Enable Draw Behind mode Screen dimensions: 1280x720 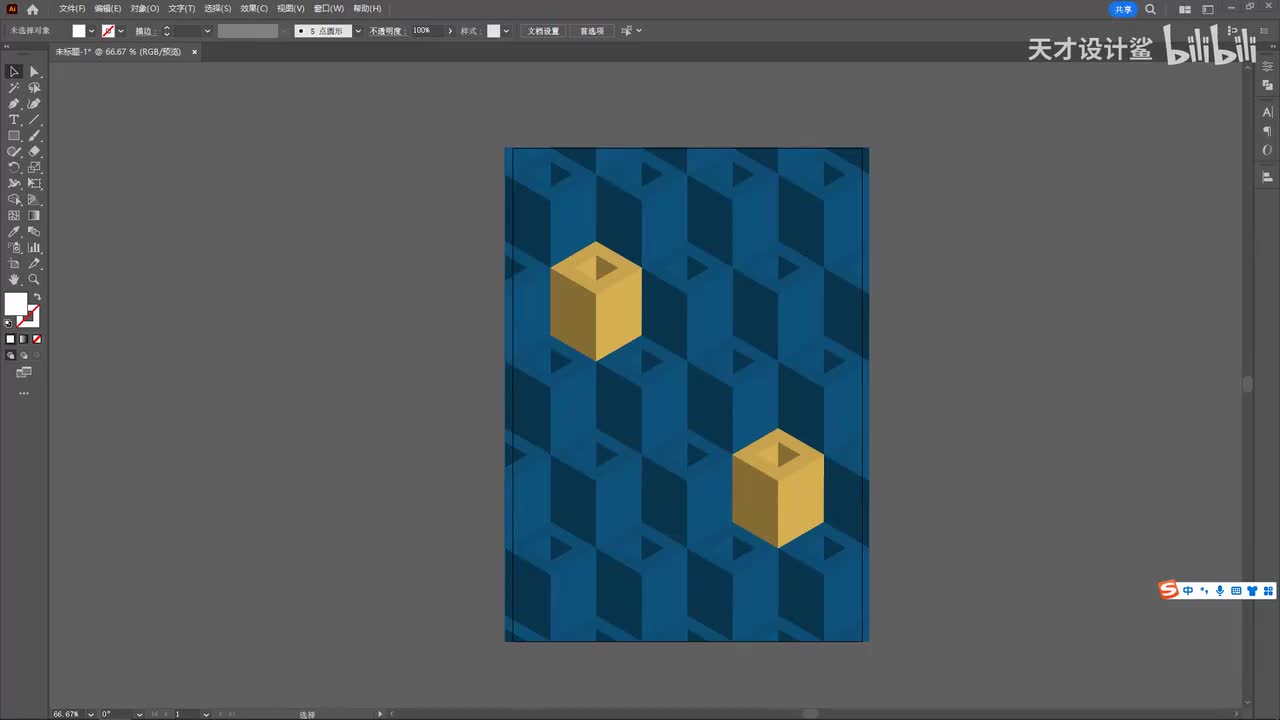pyautogui.click(x=24, y=355)
